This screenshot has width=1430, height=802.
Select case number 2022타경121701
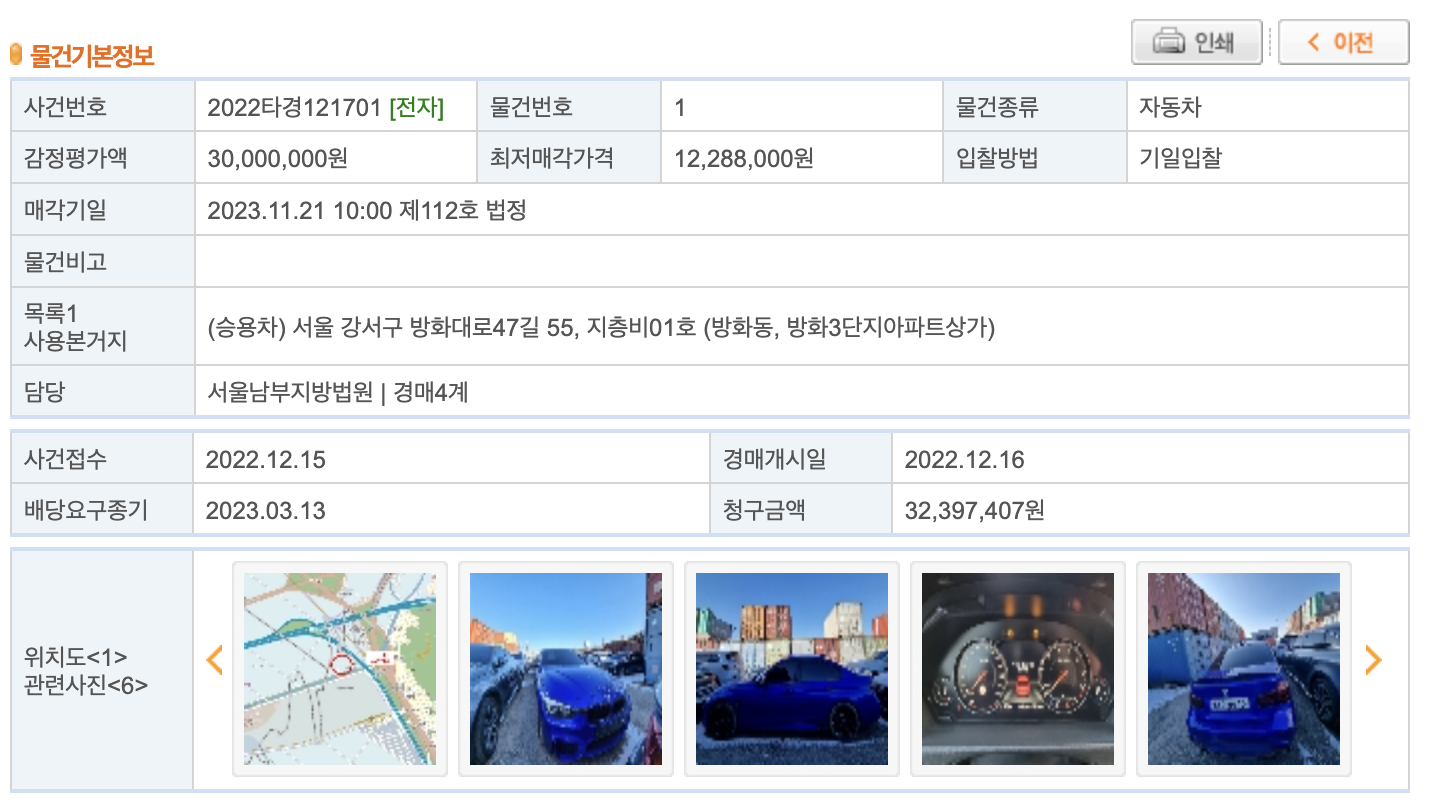(294, 107)
